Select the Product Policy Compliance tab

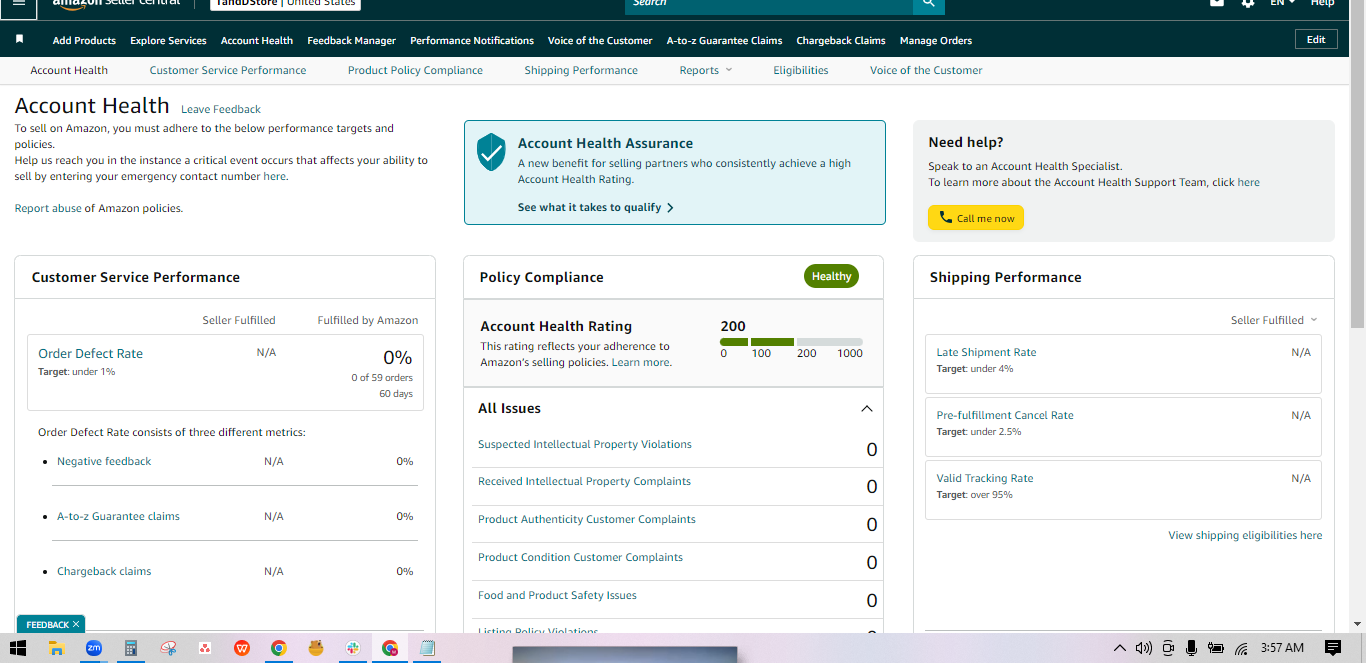[x=415, y=70]
